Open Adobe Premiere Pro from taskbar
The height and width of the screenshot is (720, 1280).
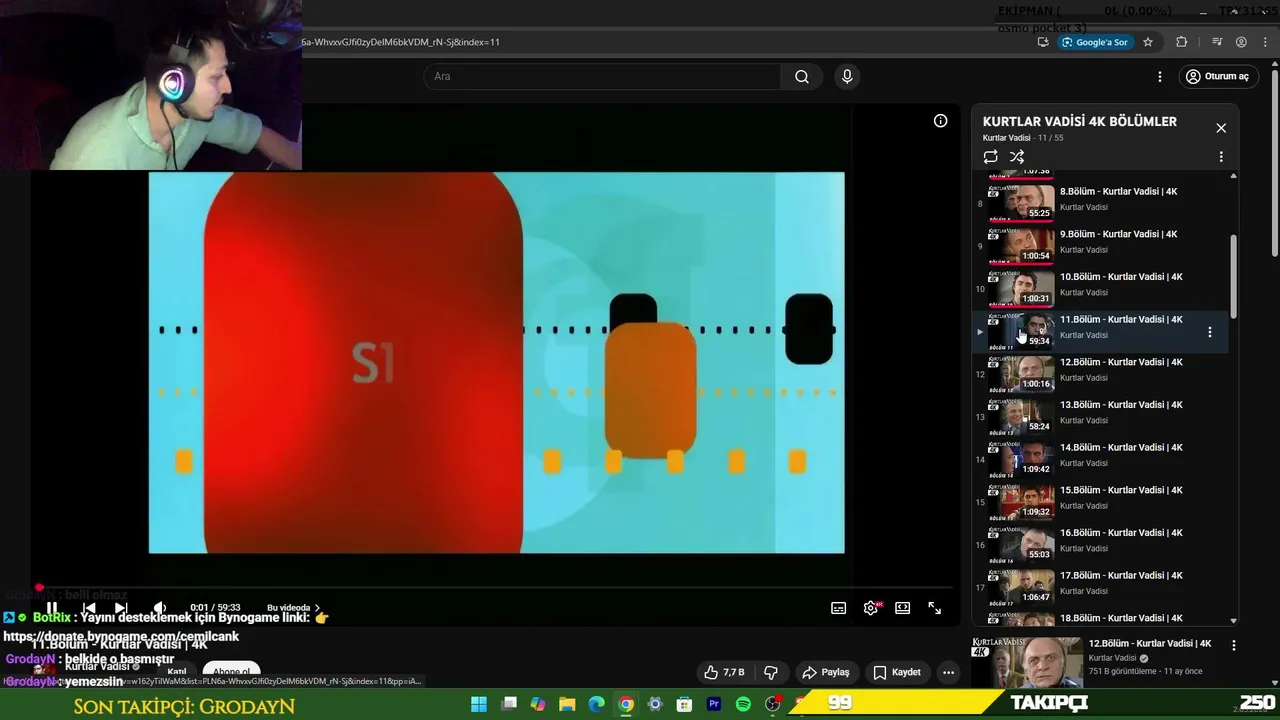(x=714, y=704)
